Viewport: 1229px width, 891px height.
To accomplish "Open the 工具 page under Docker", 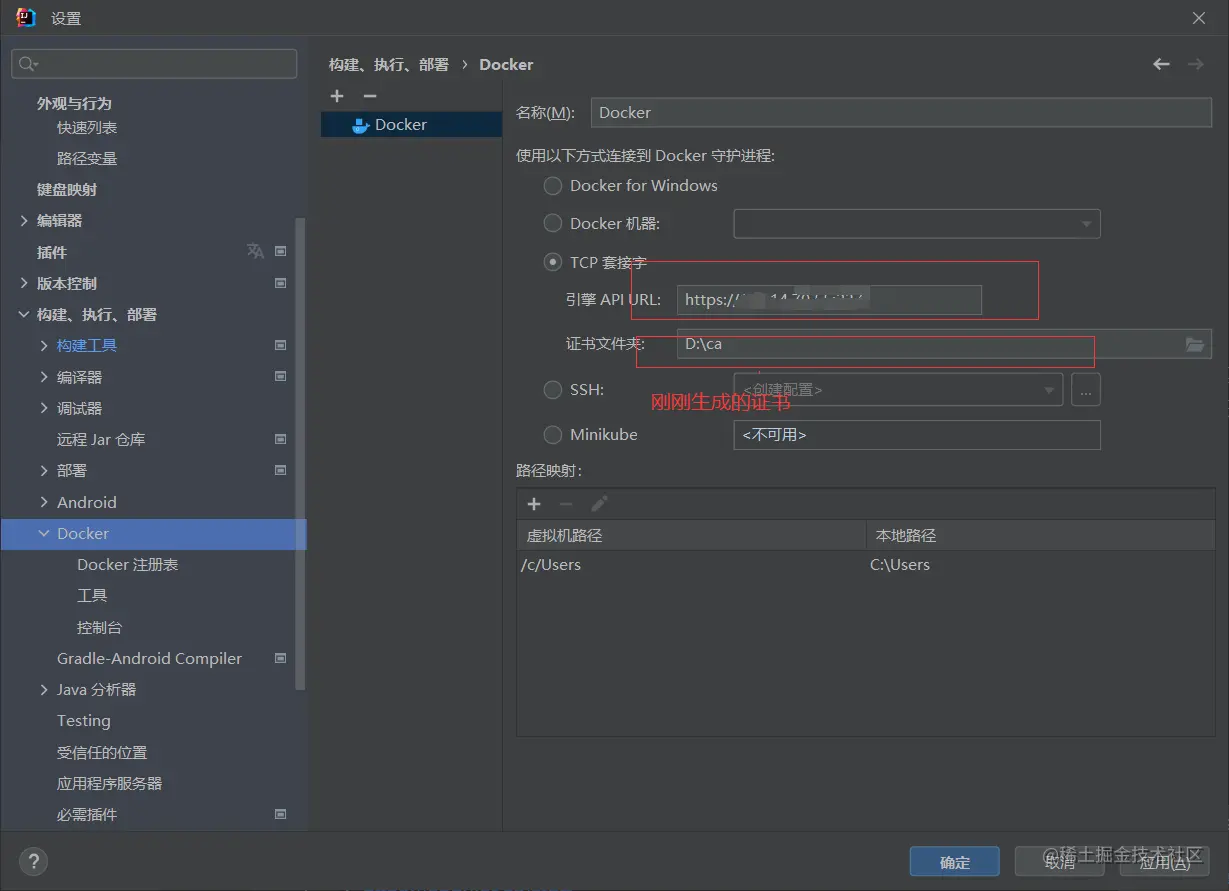I will [92, 596].
